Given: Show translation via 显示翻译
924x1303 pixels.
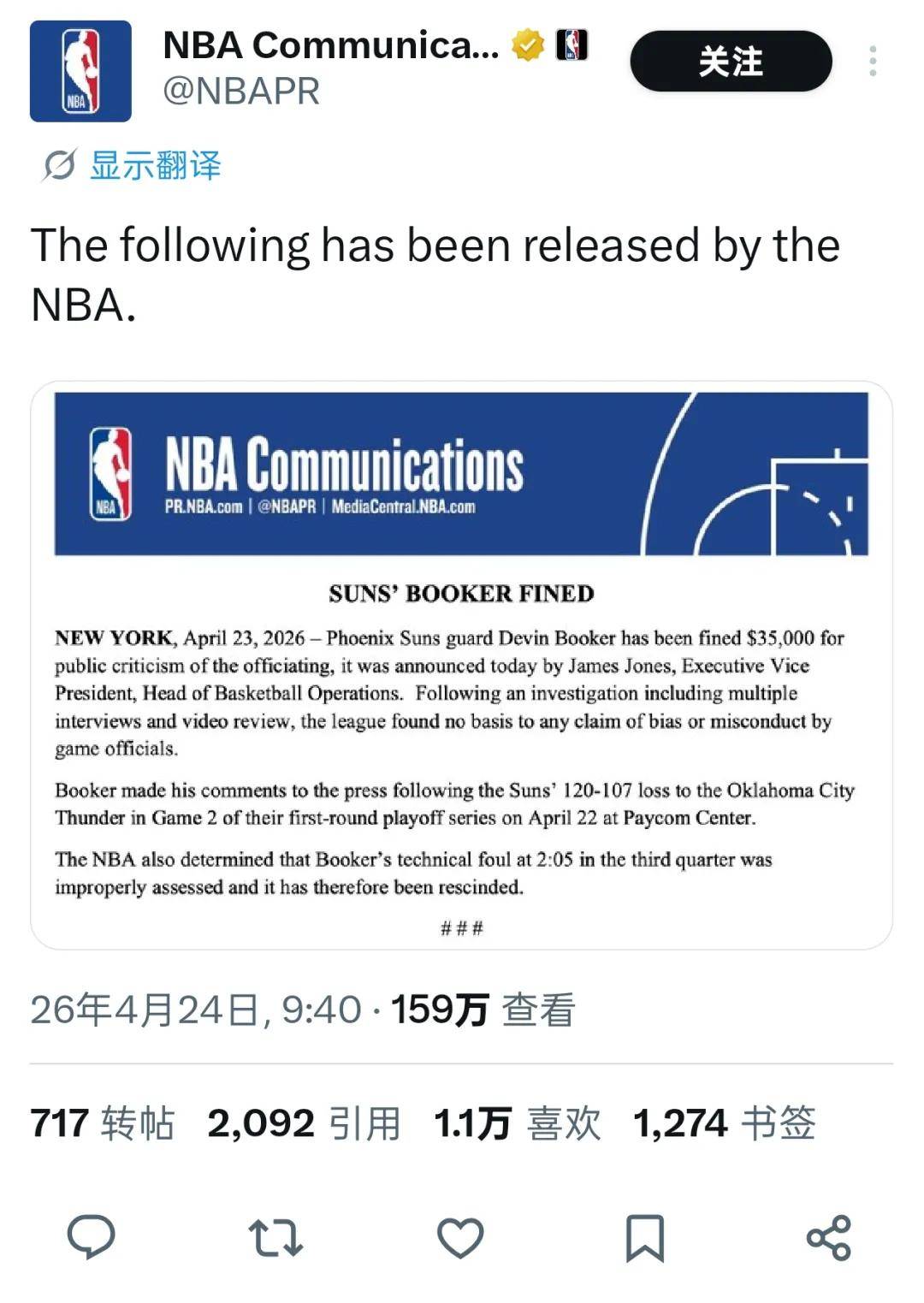Looking at the screenshot, I should pos(155,165).
